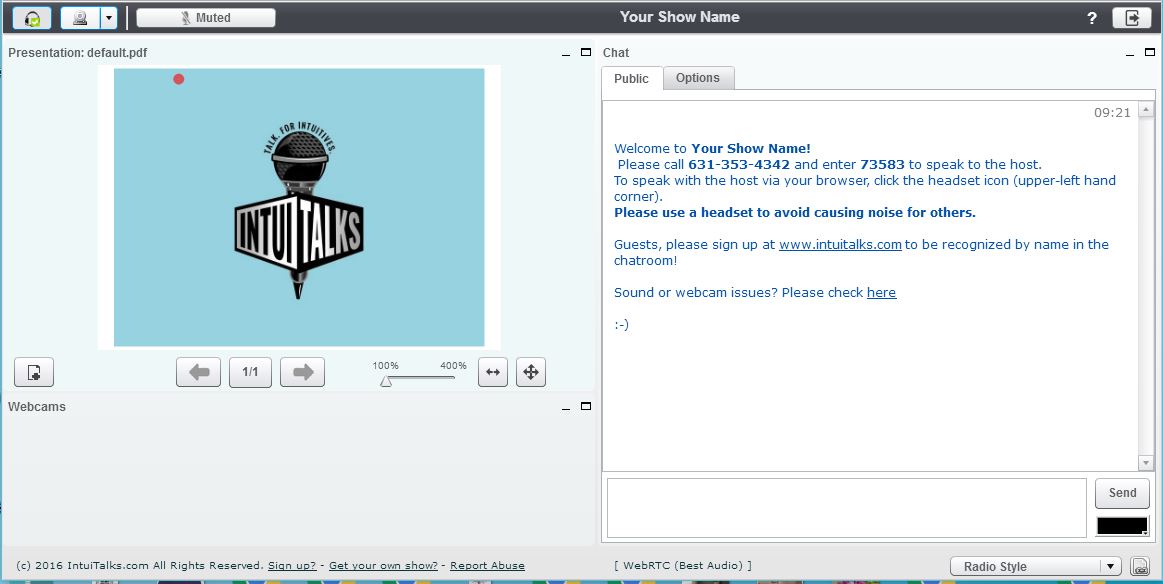This screenshot has height=584, width=1163.
Task: Minimize the Webcams panel
Action: click(x=567, y=407)
